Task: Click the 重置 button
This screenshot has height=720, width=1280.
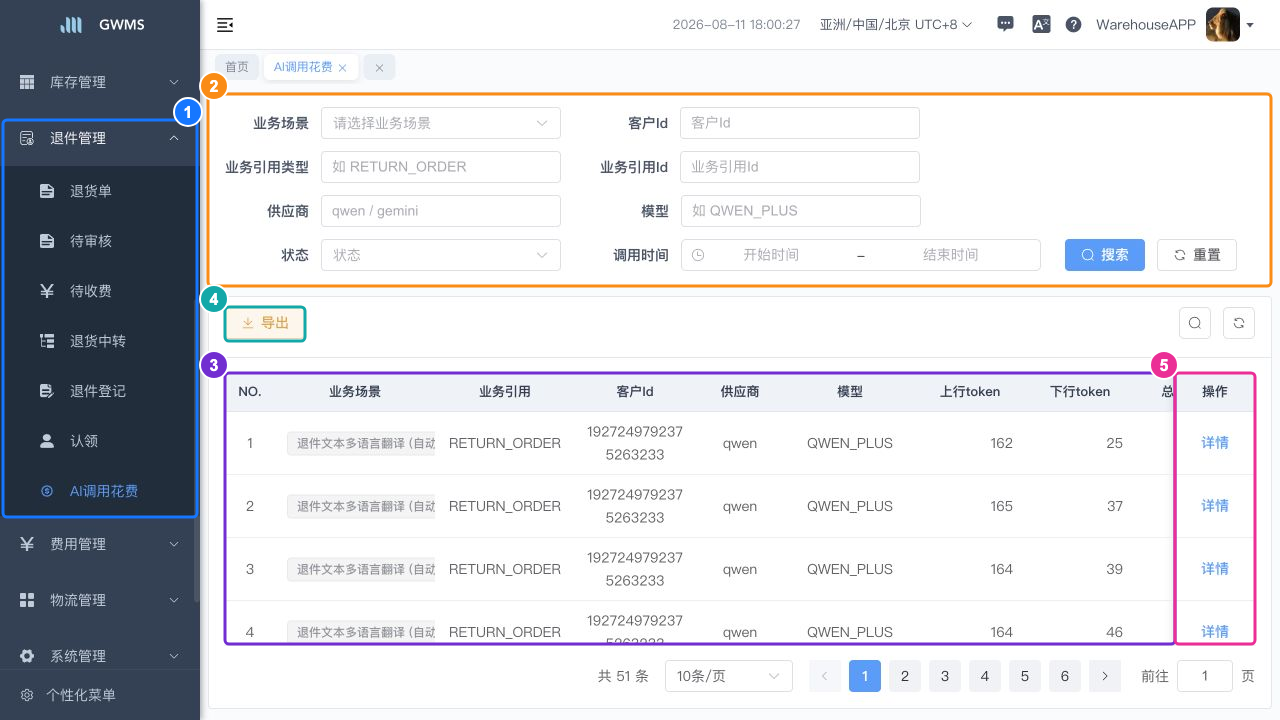Action: (1197, 255)
